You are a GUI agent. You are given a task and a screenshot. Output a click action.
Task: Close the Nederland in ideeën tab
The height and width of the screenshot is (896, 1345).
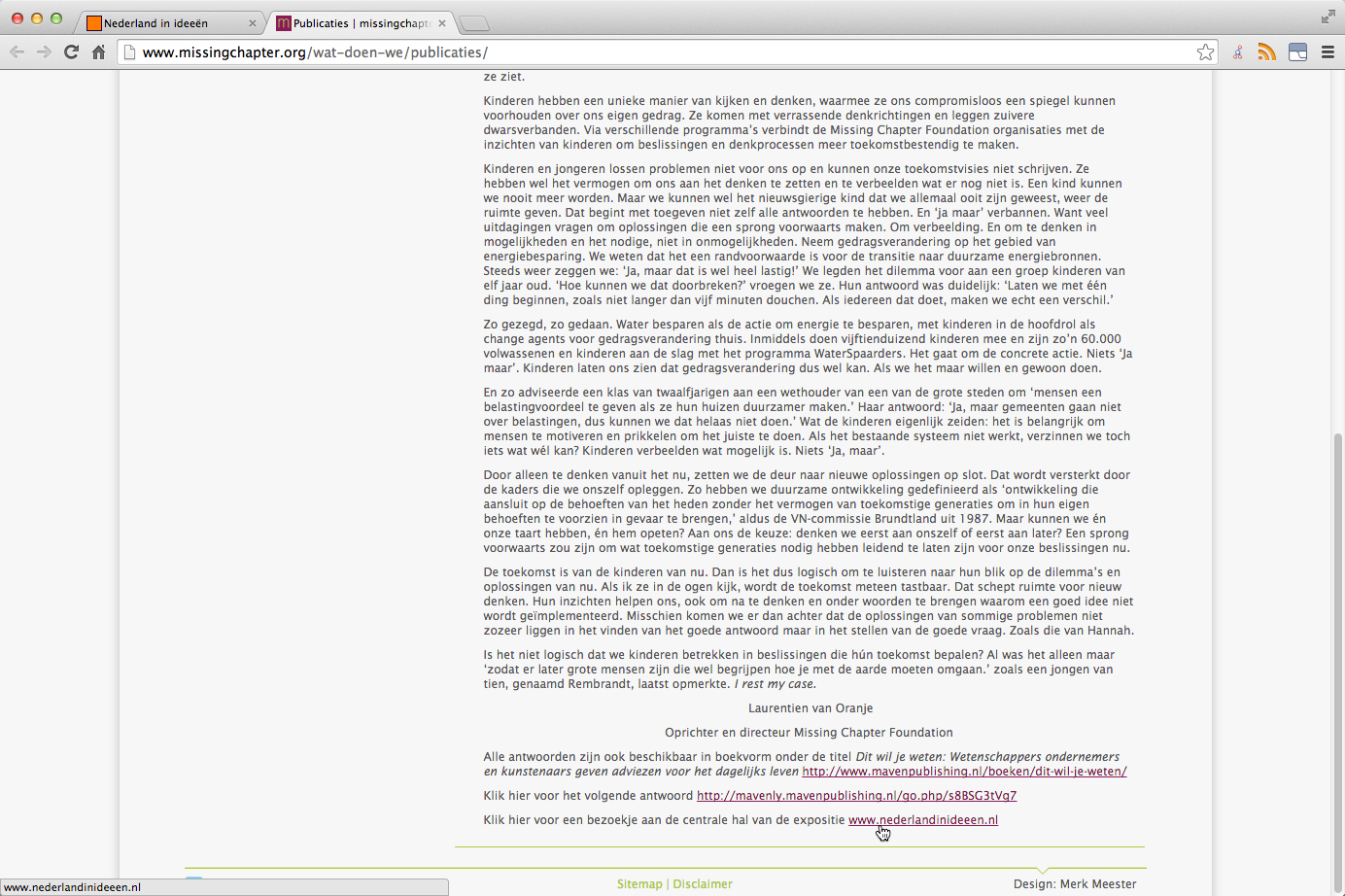[x=253, y=23]
